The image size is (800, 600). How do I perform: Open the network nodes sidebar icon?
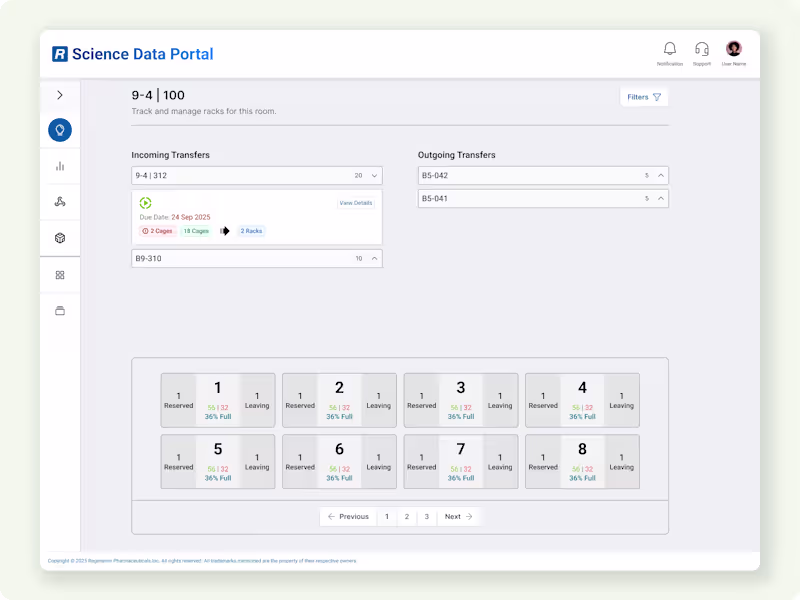point(60,202)
